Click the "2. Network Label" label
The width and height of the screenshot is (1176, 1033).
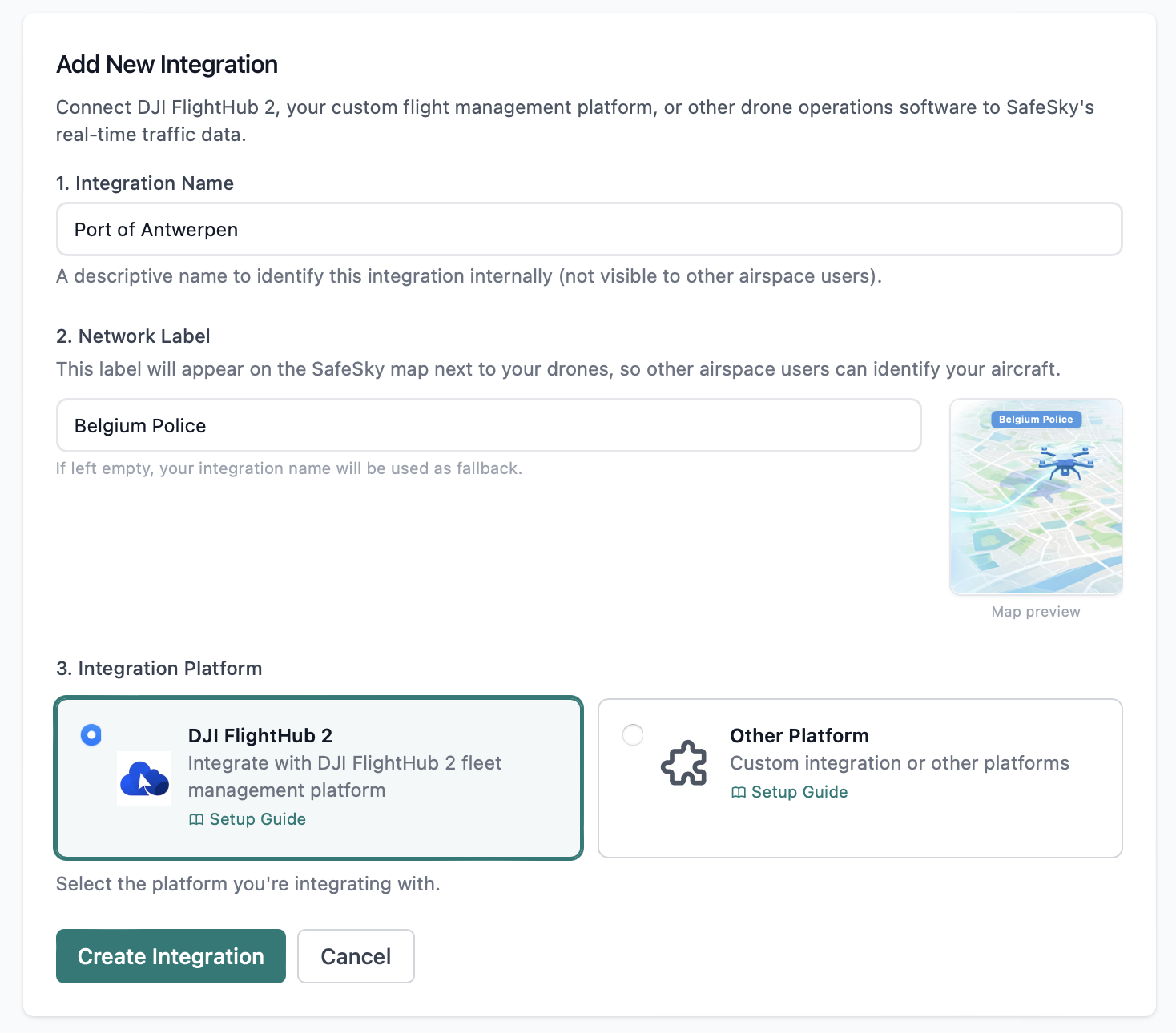133,336
